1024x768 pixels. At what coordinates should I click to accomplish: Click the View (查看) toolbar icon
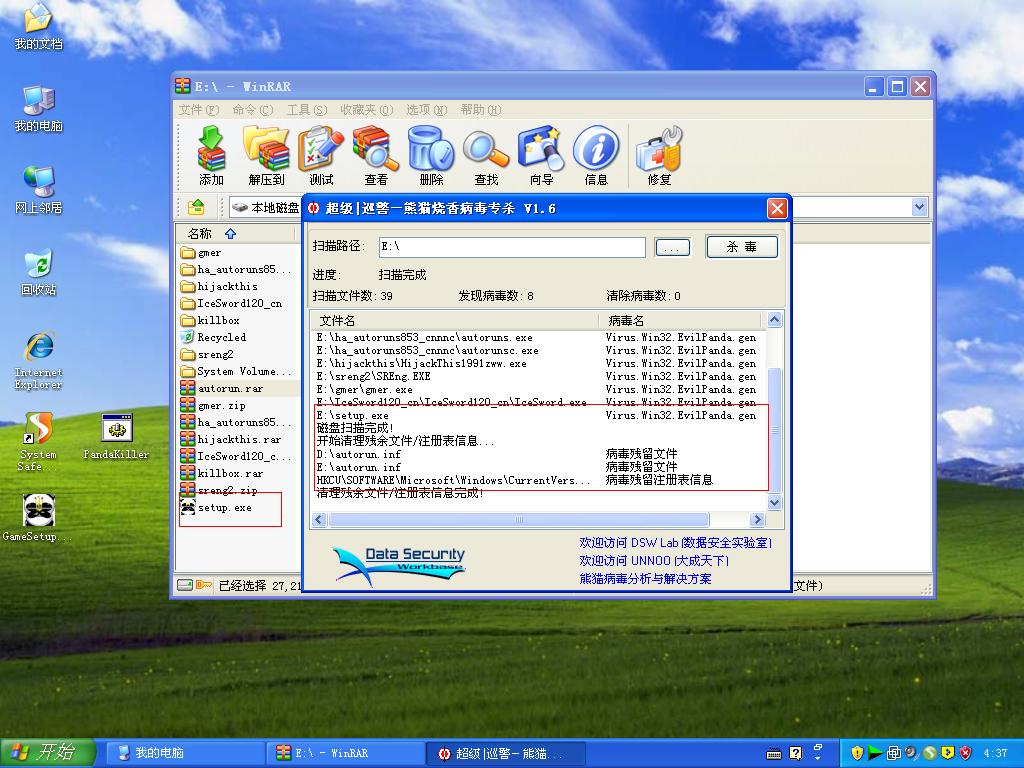(x=376, y=156)
